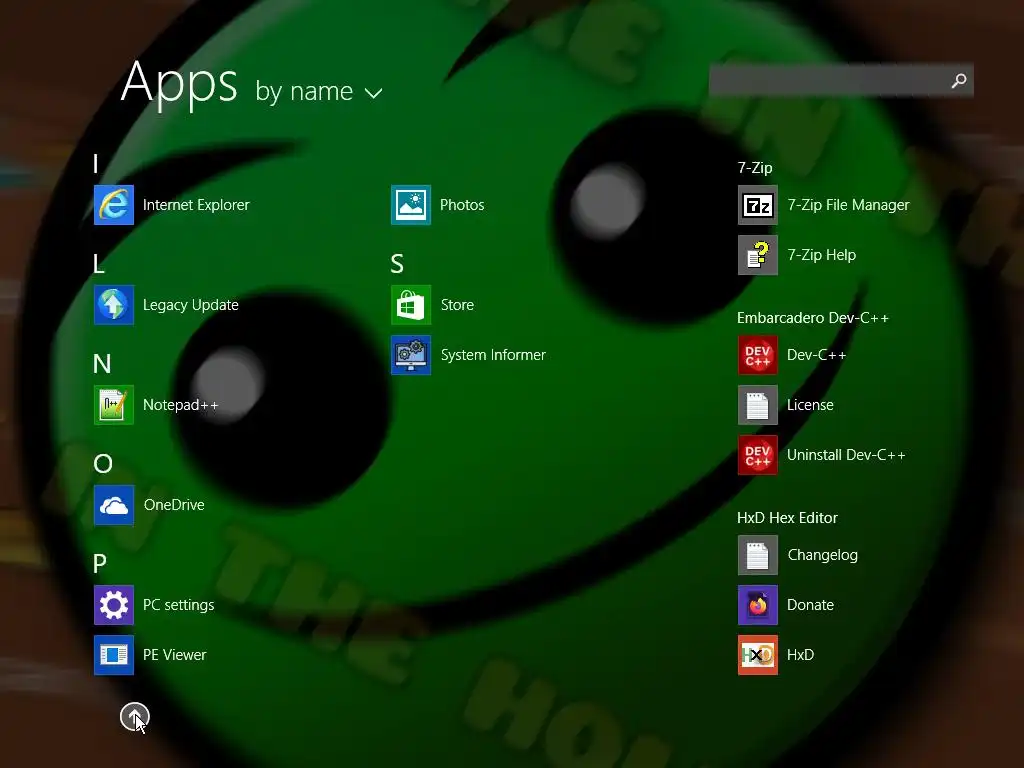Screen dimensions: 1024x768
Task: Launch the Dev-C++ red icon
Action: pyautogui.click(x=758, y=355)
